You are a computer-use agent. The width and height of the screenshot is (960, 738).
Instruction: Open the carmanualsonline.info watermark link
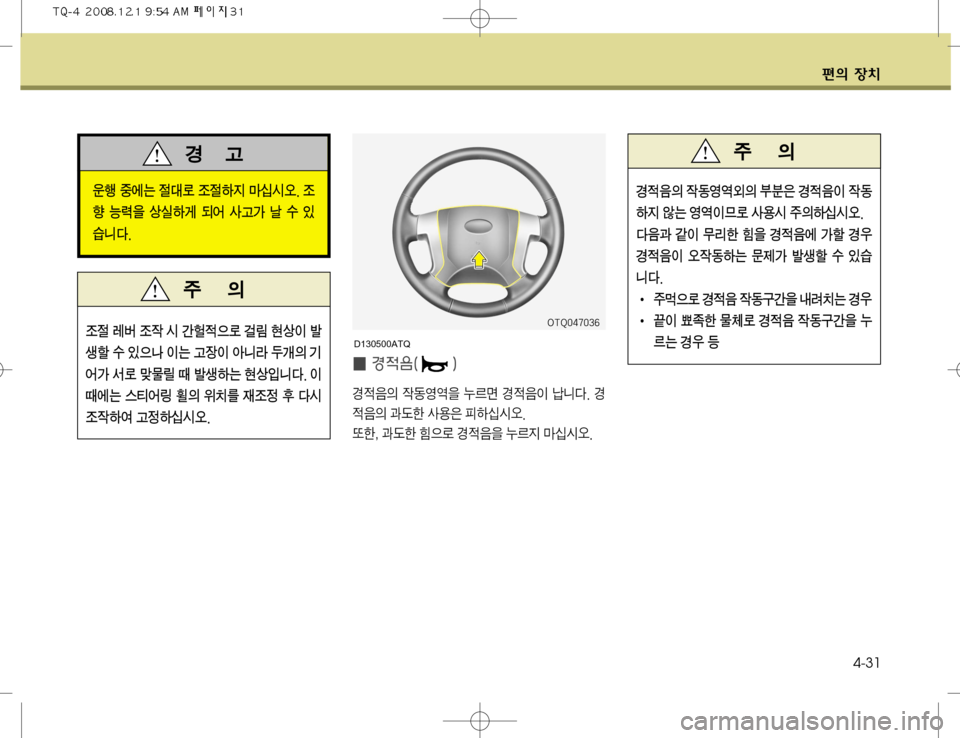812,721
